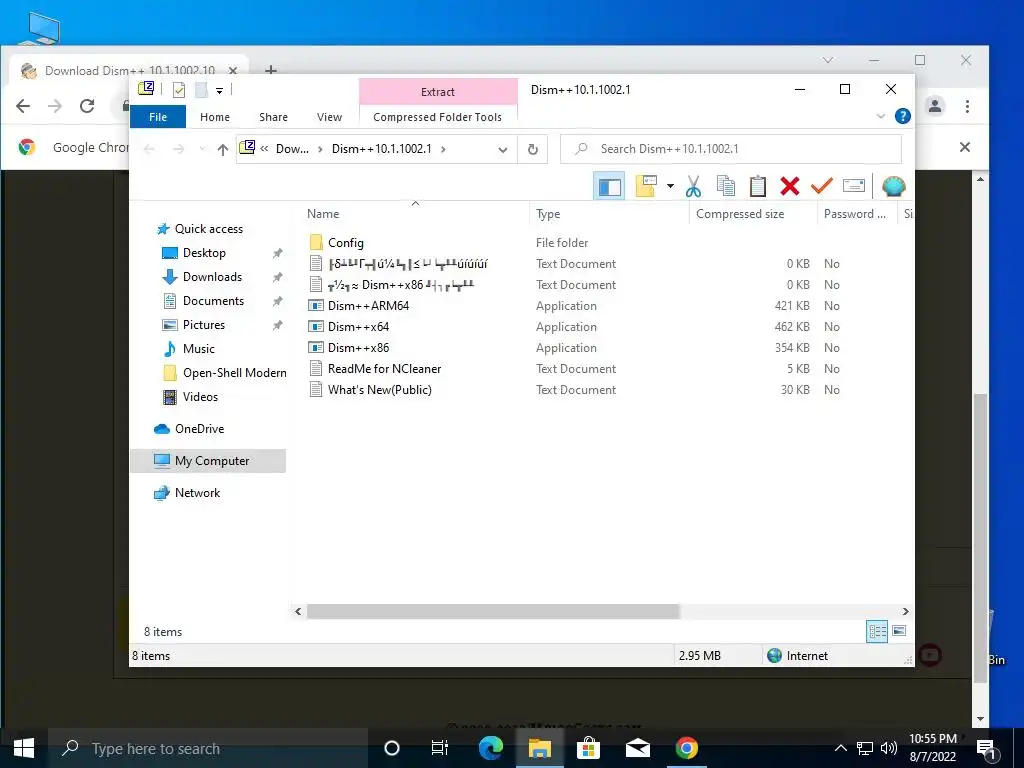The image size is (1024, 768).
Task: Open Task View on the taskbar
Action: click(440, 748)
